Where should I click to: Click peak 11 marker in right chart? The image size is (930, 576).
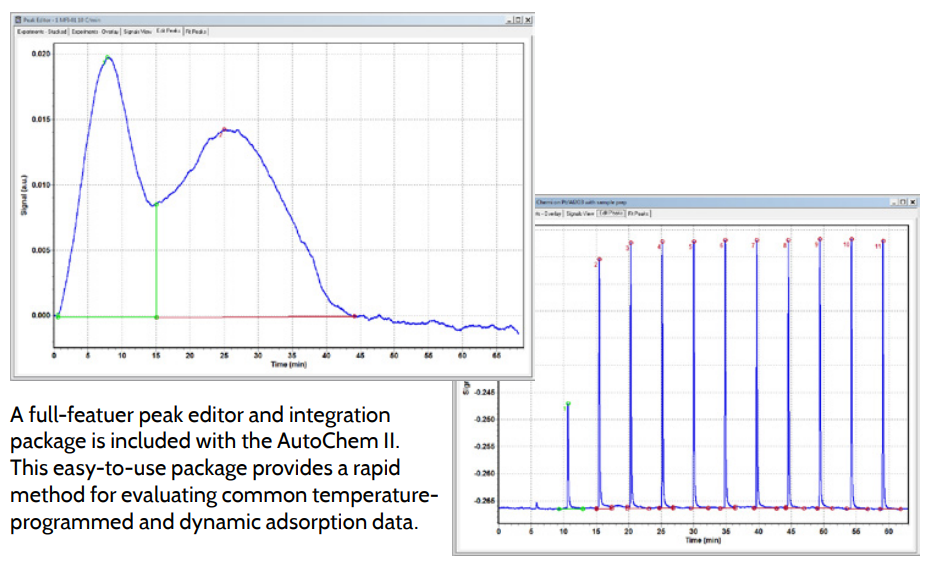(884, 241)
